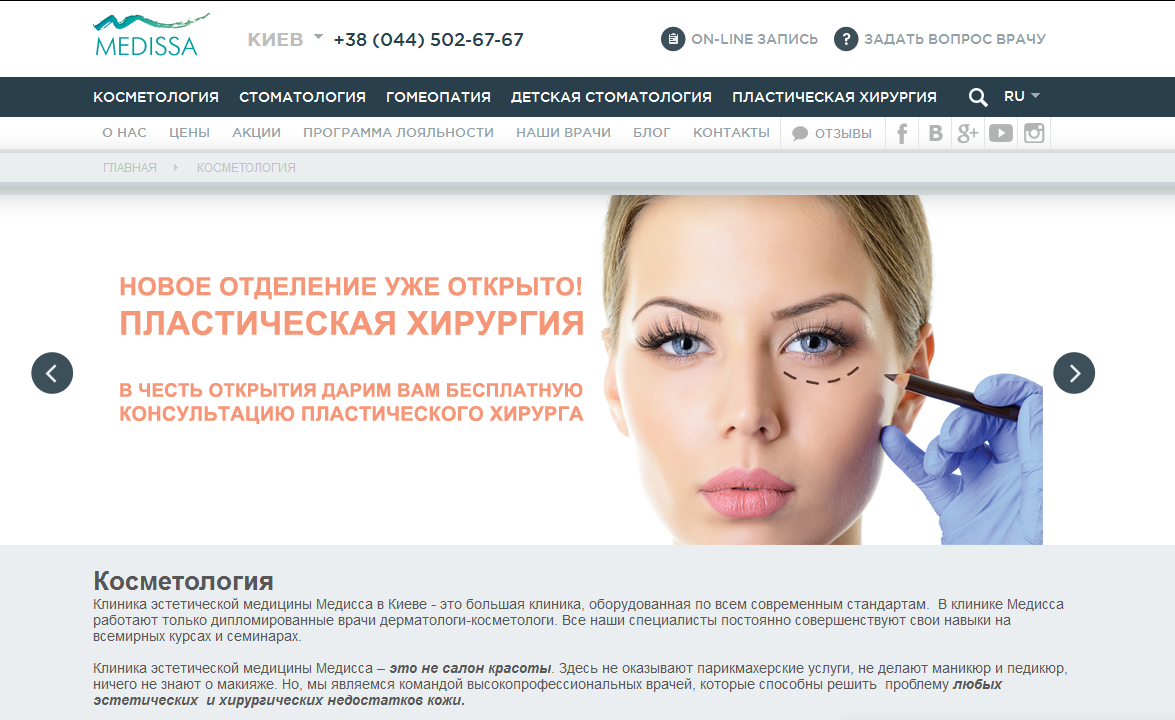Open the Блог page
This screenshot has height=720, width=1175.
tap(652, 133)
